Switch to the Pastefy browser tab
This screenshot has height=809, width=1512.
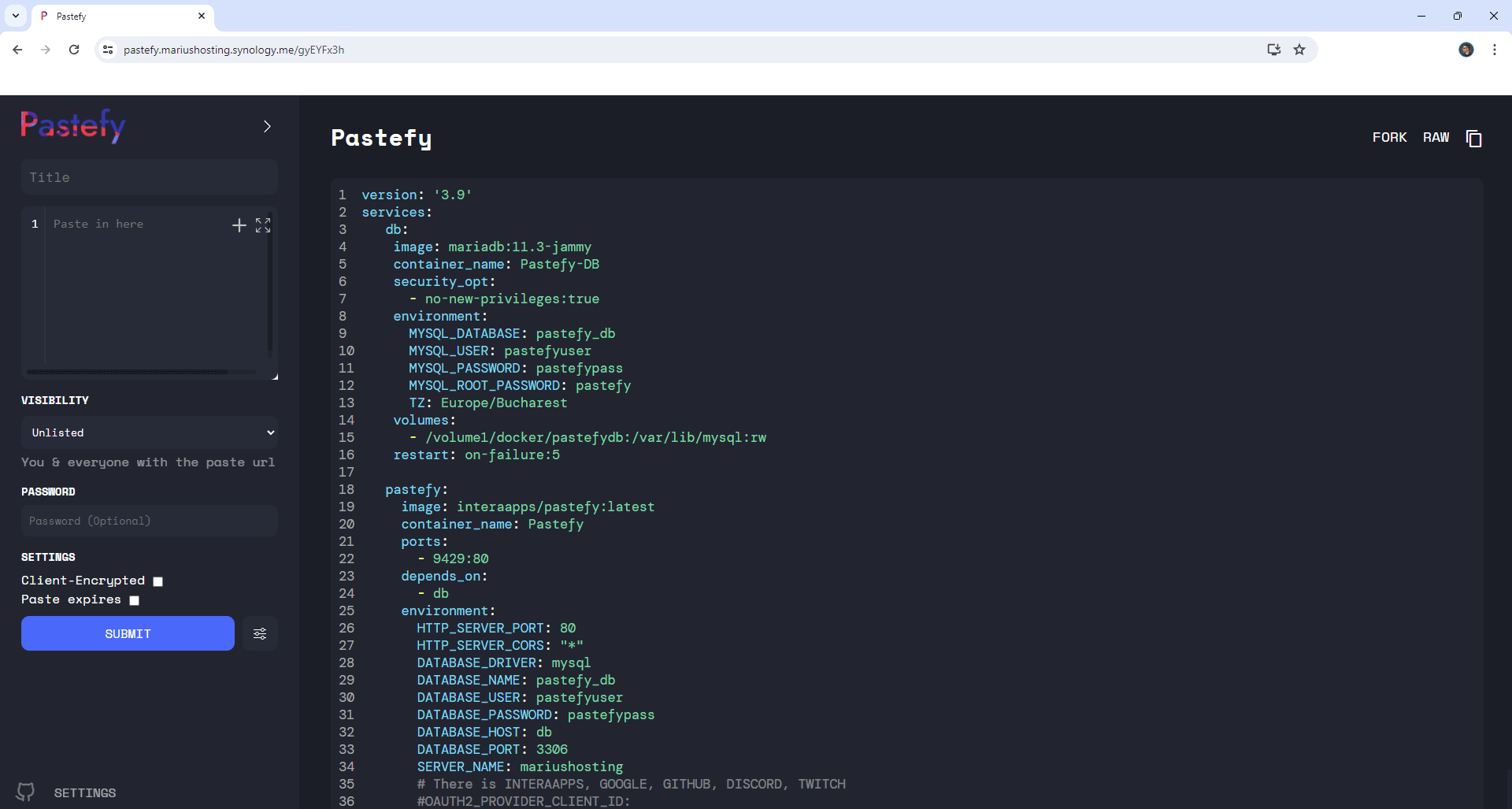94,16
